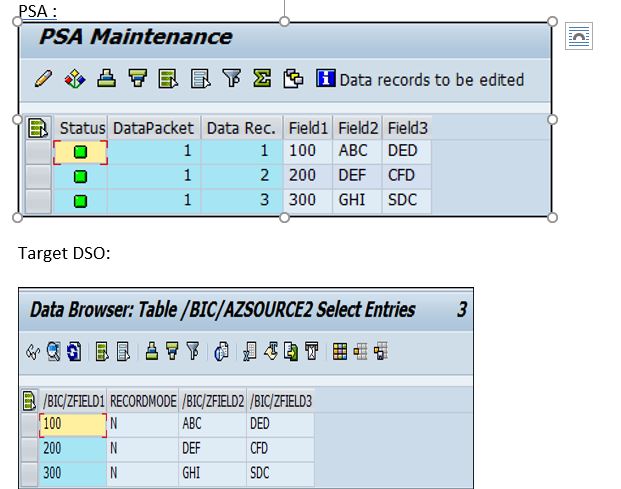The image size is (621, 489).
Task: Click cell 'DED' in PSA Field3 column
Action: click(x=407, y=151)
